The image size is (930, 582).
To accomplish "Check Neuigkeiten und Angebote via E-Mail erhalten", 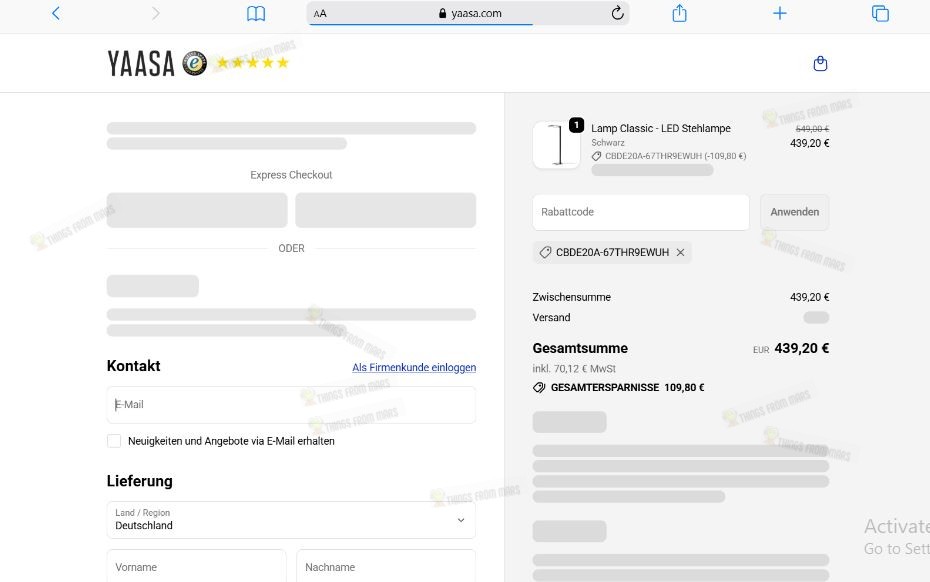I will 114,441.
